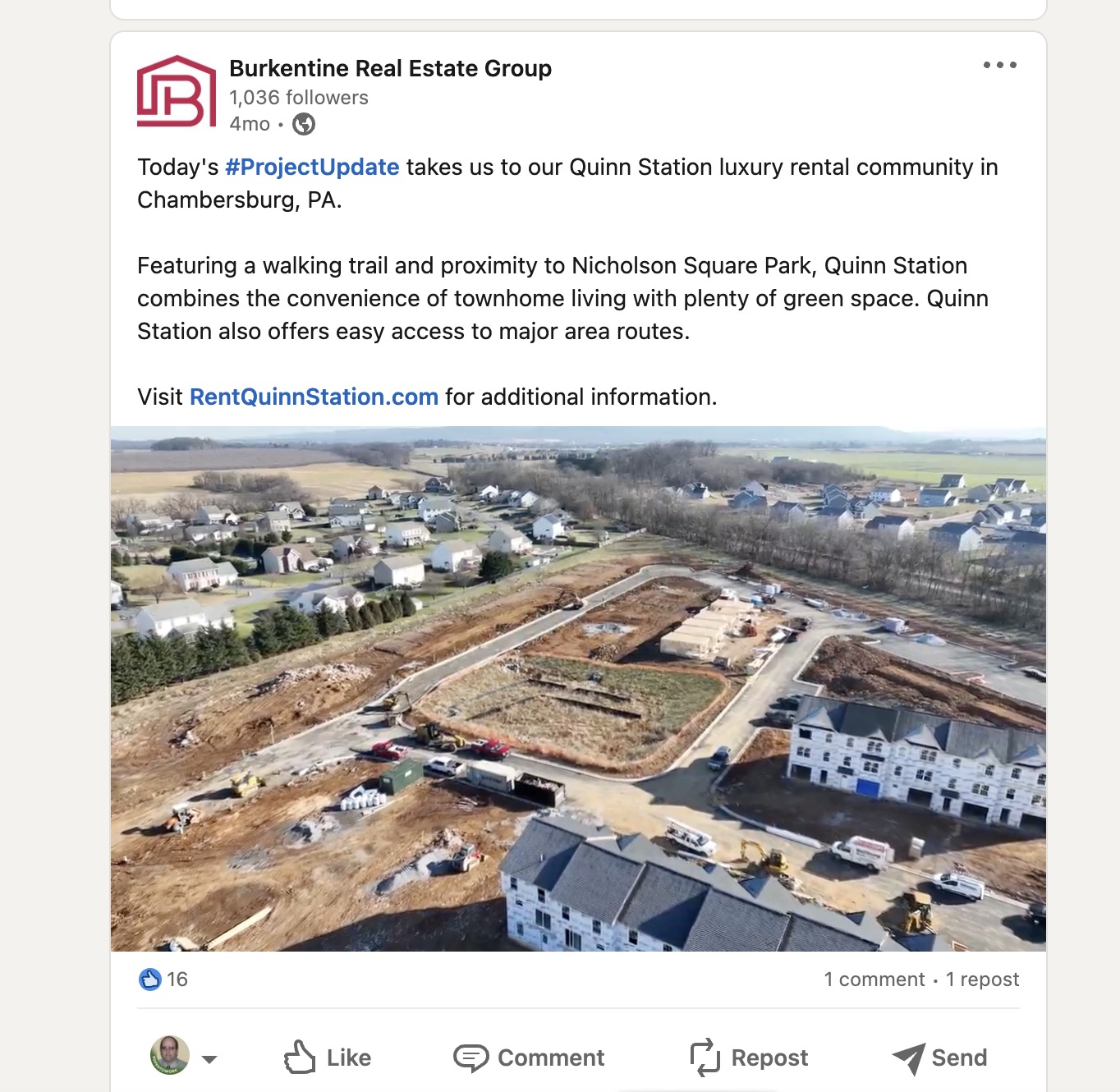Click the Burkentine company logo
This screenshot has height=1092, width=1120.
[176, 91]
